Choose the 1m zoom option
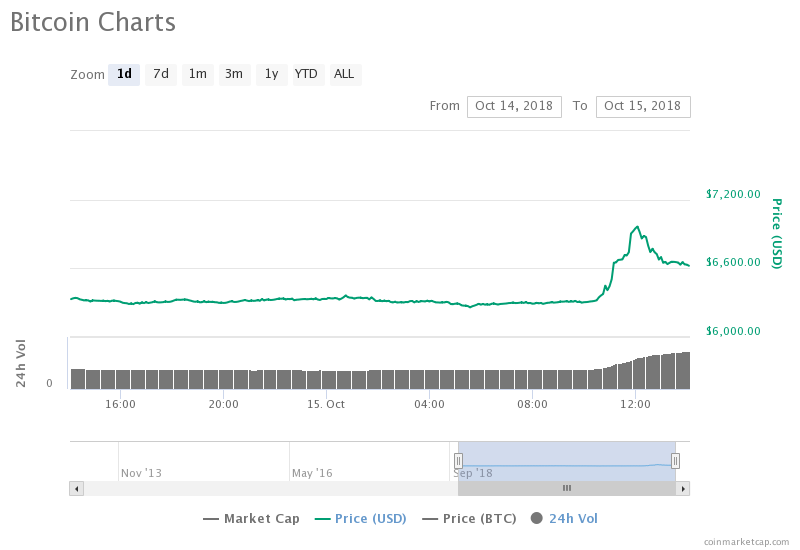800x550 pixels. [197, 74]
